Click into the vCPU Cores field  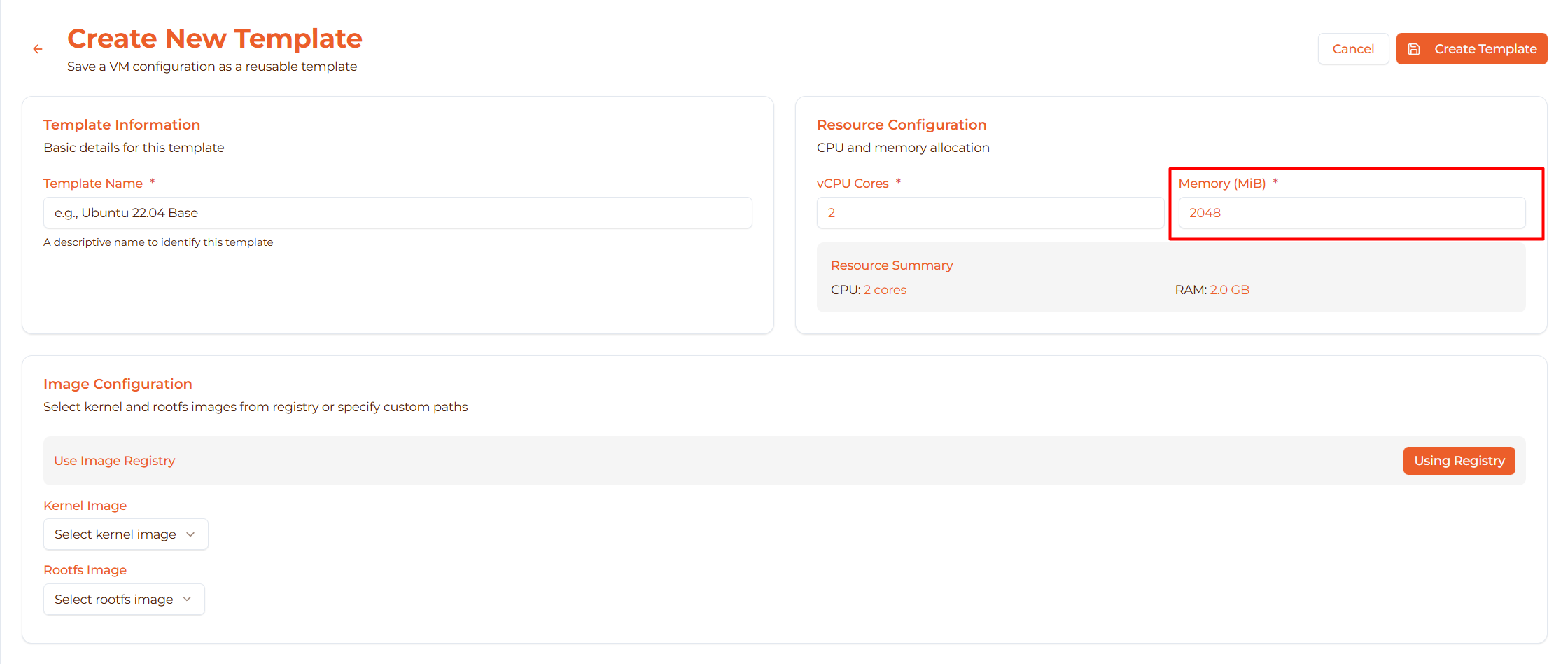tap(990, 213)
